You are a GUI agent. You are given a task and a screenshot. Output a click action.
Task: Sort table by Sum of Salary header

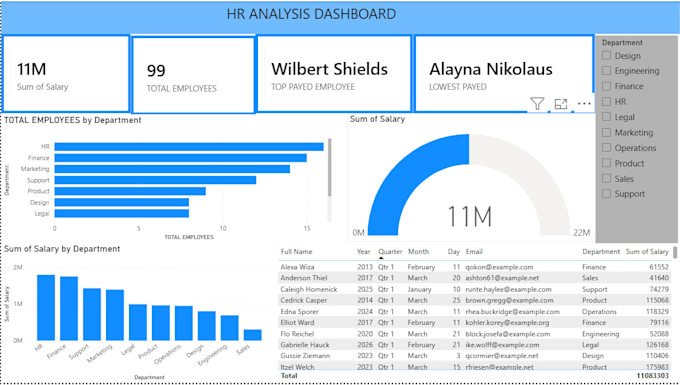647,251
